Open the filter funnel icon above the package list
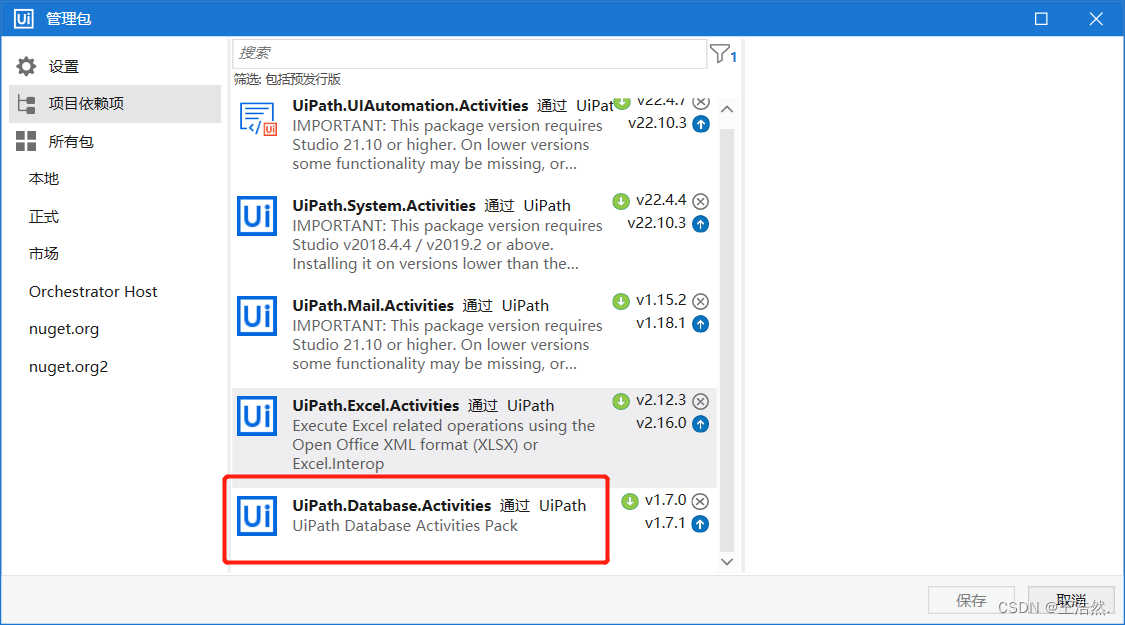 pos(719,55)
